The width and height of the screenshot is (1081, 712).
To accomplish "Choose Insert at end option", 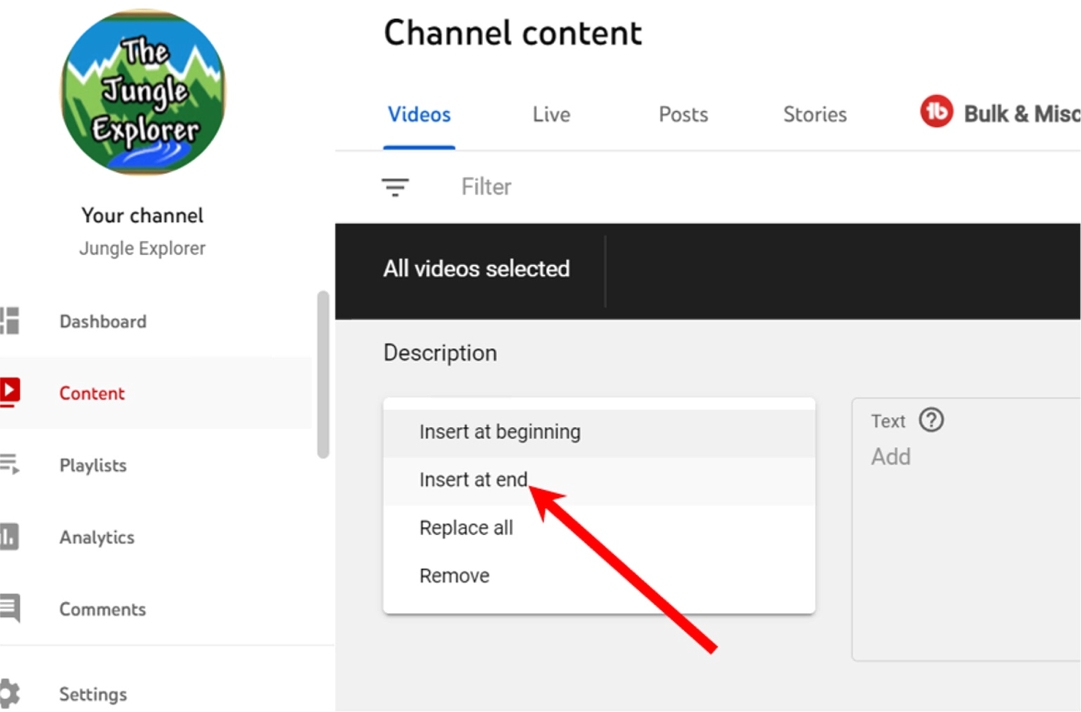I will [x=599, y=480].
